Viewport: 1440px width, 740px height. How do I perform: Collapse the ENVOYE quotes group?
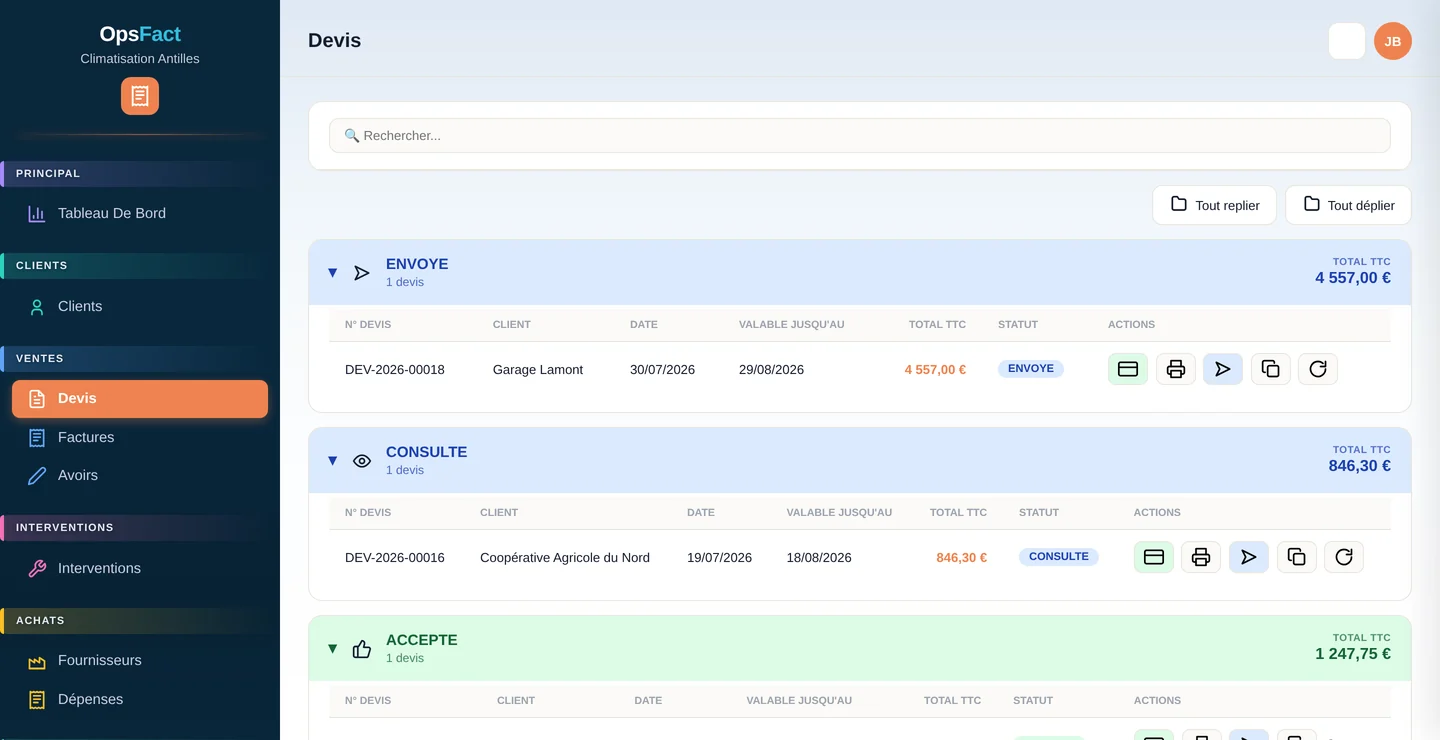(333, 273)
